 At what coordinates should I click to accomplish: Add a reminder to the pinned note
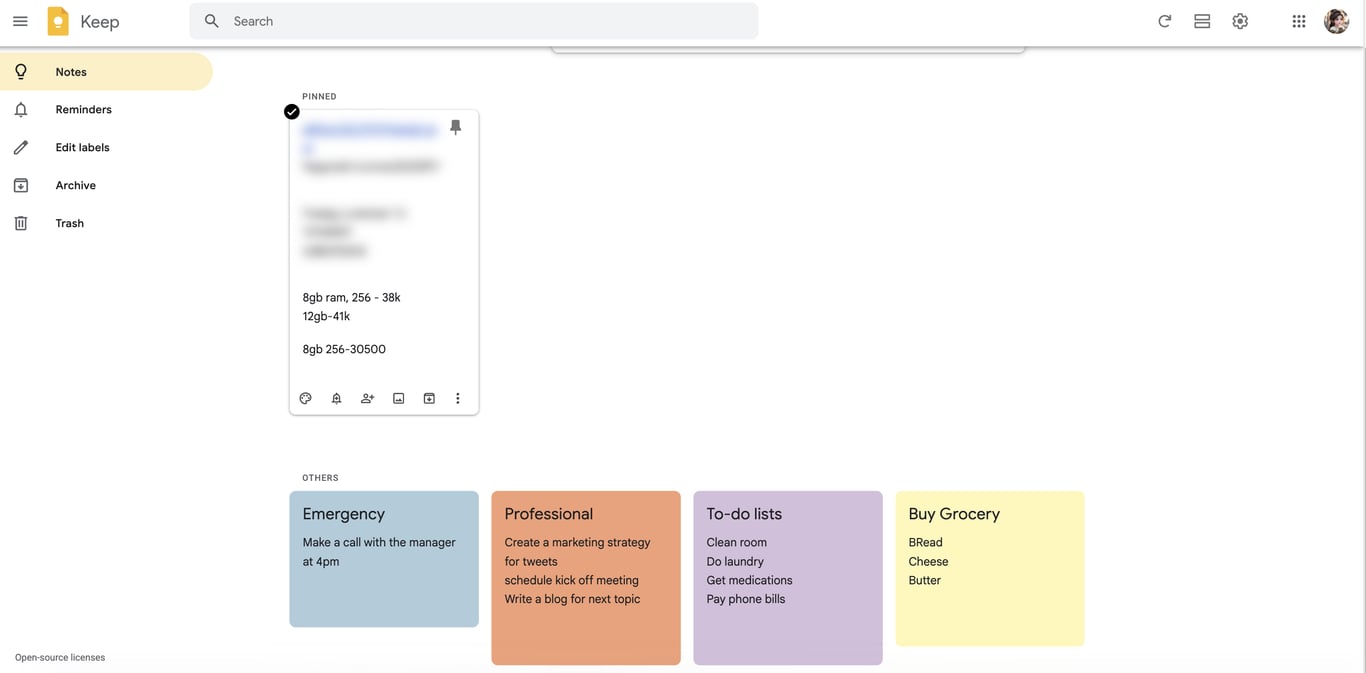pos(336,397)
